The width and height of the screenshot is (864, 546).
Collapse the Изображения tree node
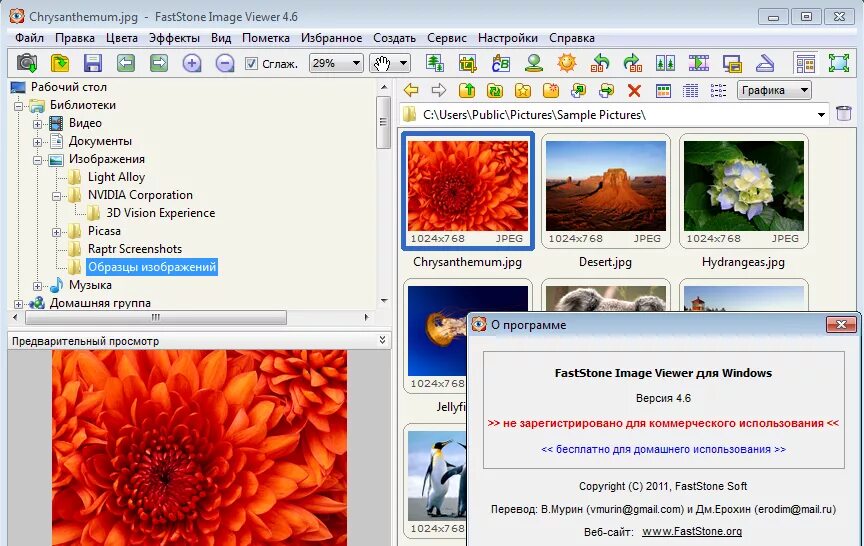point(37,160)
